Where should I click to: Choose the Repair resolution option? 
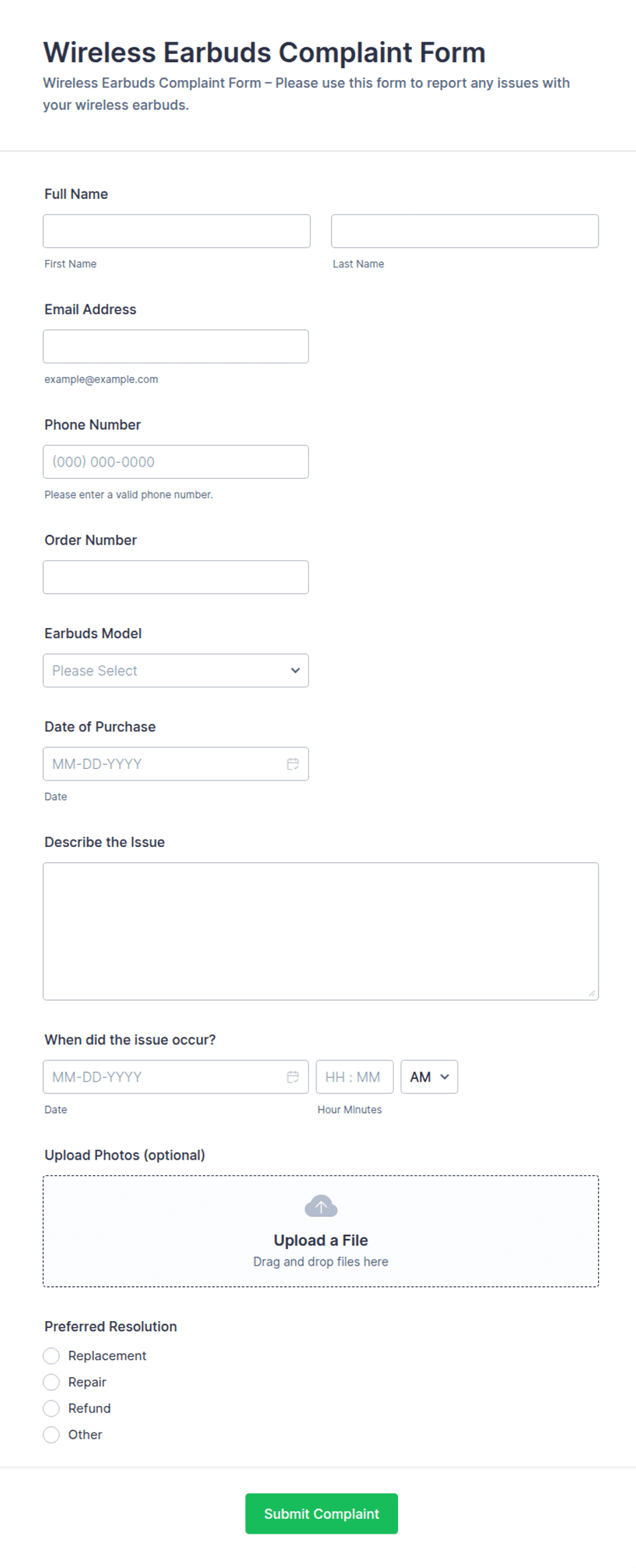click(x=51, y=1383)
